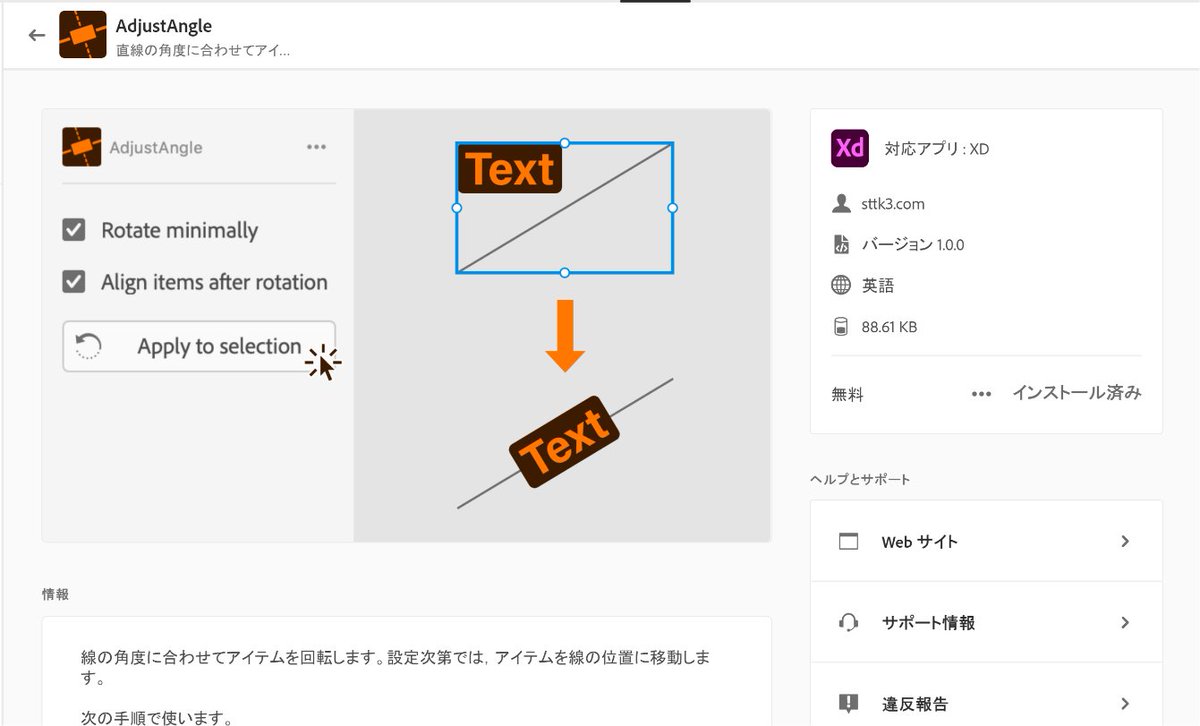1200x726 pixels.
Task: Click the language globe icon
Action: click(841, 285)
